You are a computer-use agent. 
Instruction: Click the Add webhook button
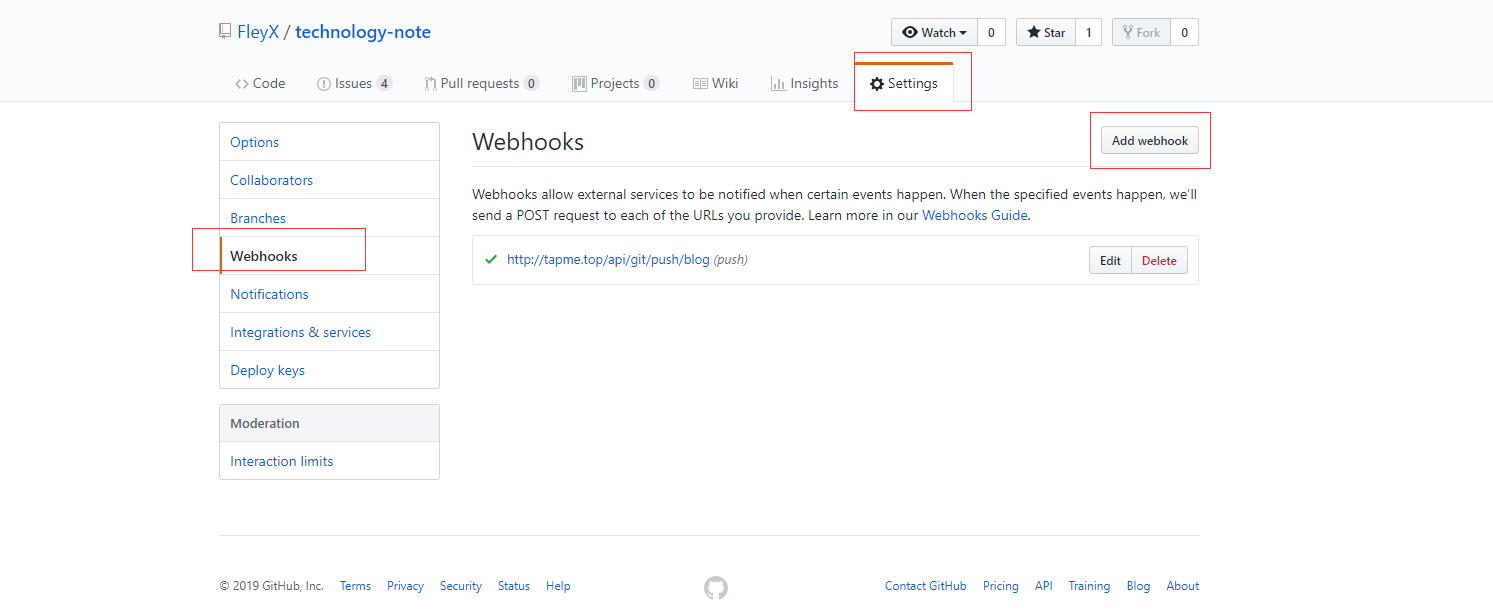1149,141
